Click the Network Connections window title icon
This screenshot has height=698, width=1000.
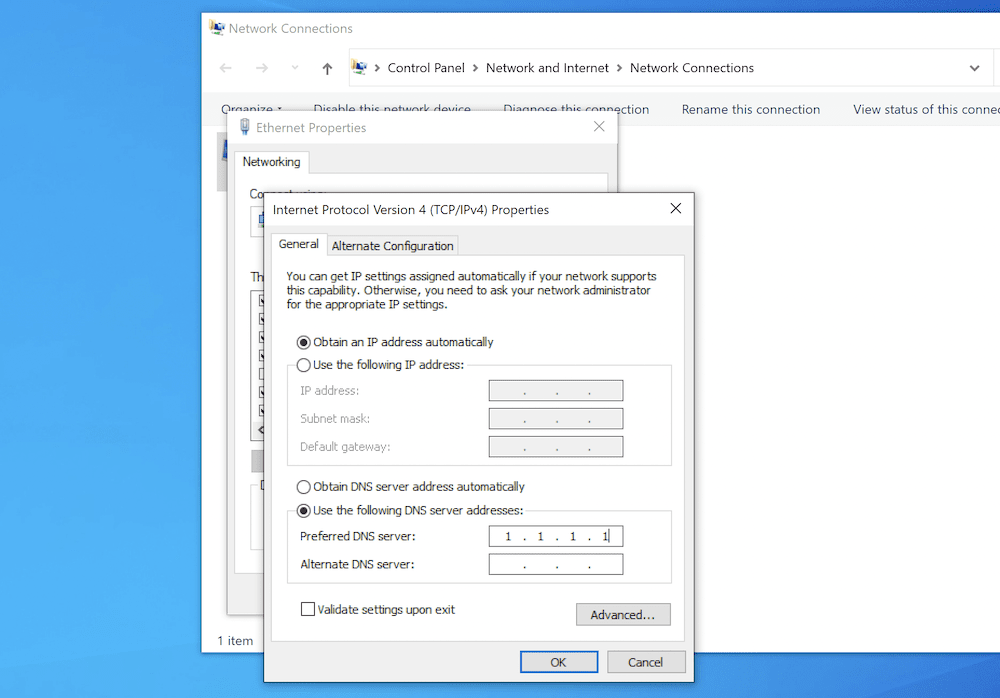(217, 28)
